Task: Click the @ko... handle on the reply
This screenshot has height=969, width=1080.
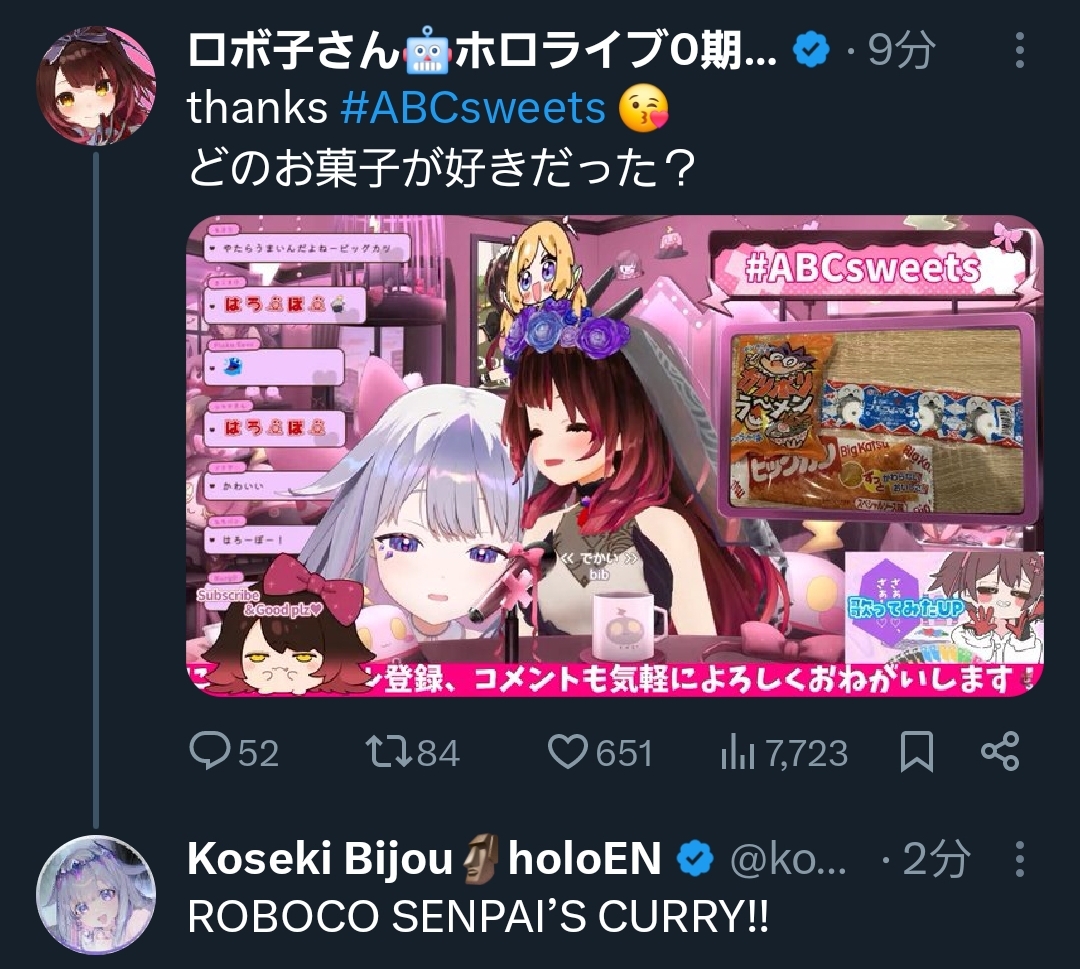Action: [788, 859]
